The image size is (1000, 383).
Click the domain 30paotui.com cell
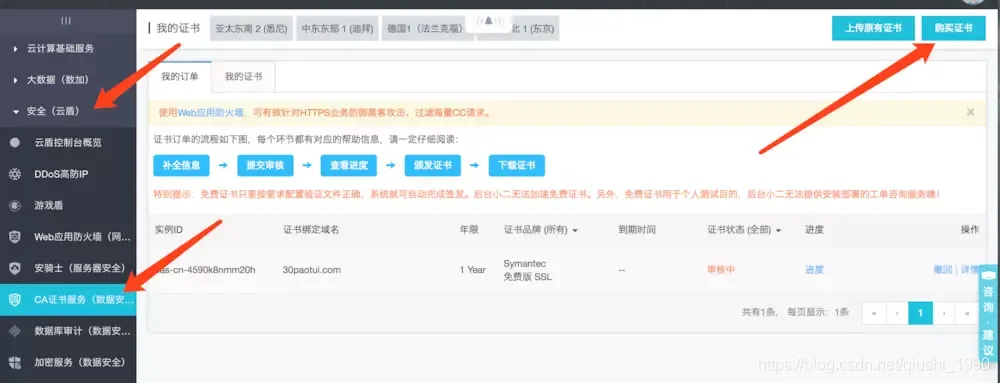[311, 270]
